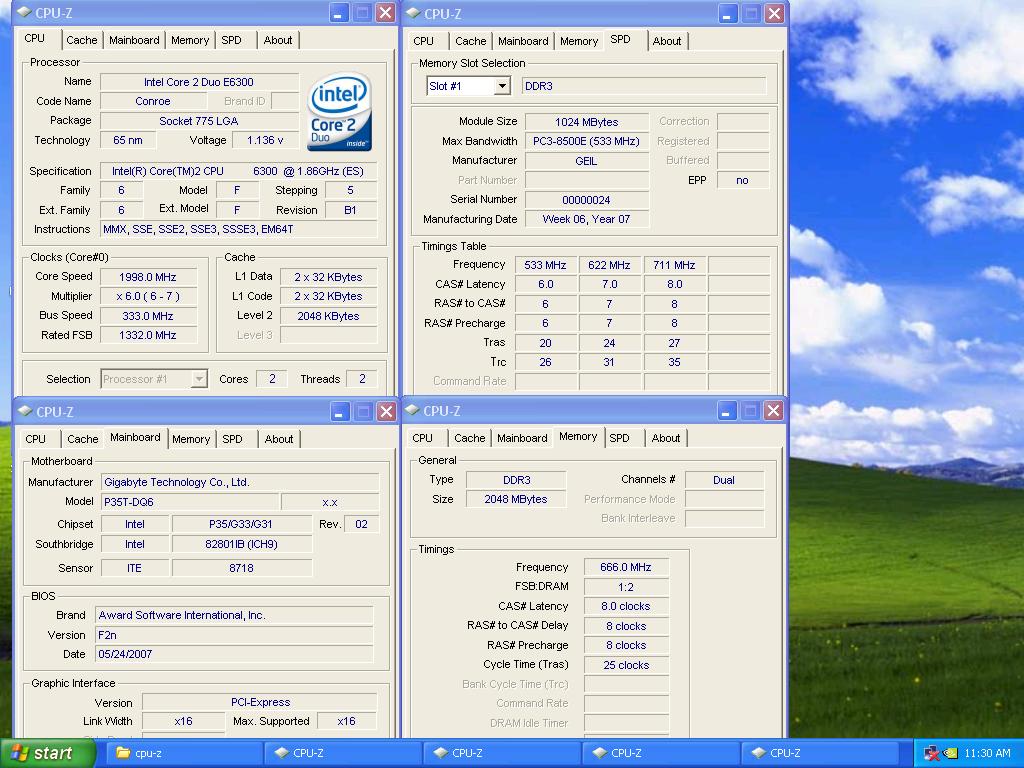Click the Package value 'Socket 775 LGA'
The height and width of the screenshot is (768, 1024).
coord(199,121)
